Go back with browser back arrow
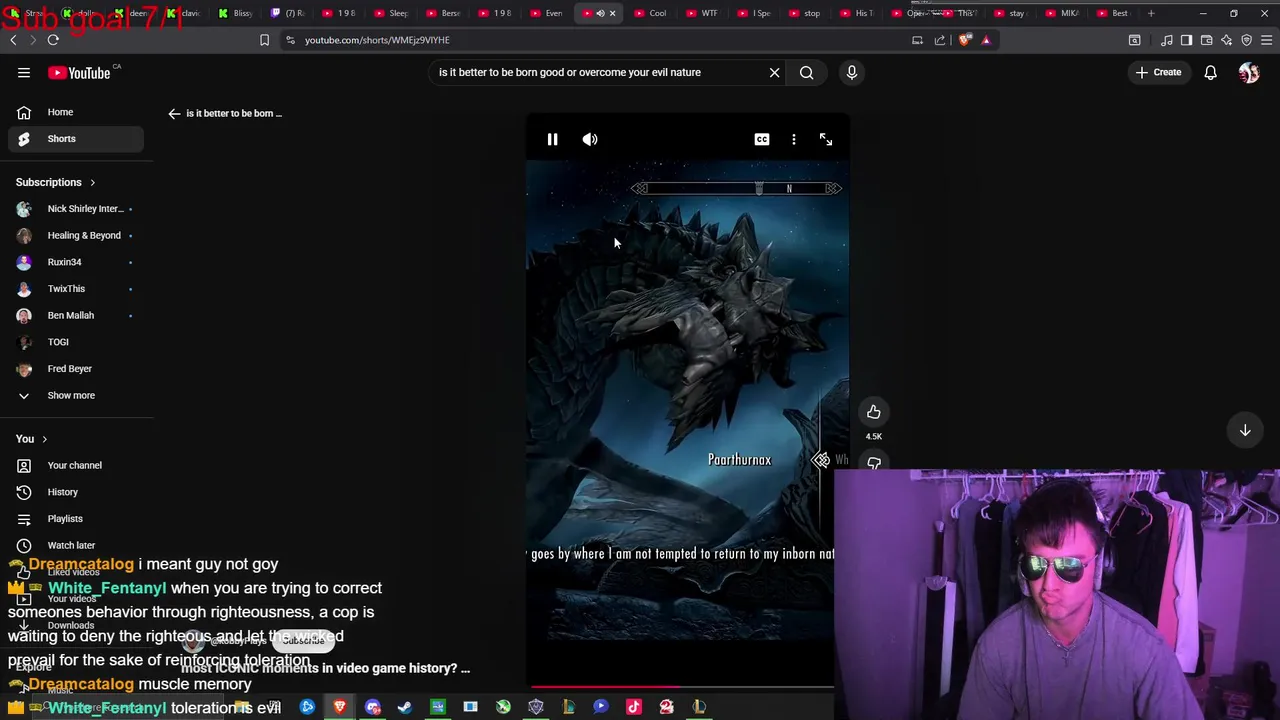Image resolution: width=1280 pixels, height=720 pixels. click(13, 40)
